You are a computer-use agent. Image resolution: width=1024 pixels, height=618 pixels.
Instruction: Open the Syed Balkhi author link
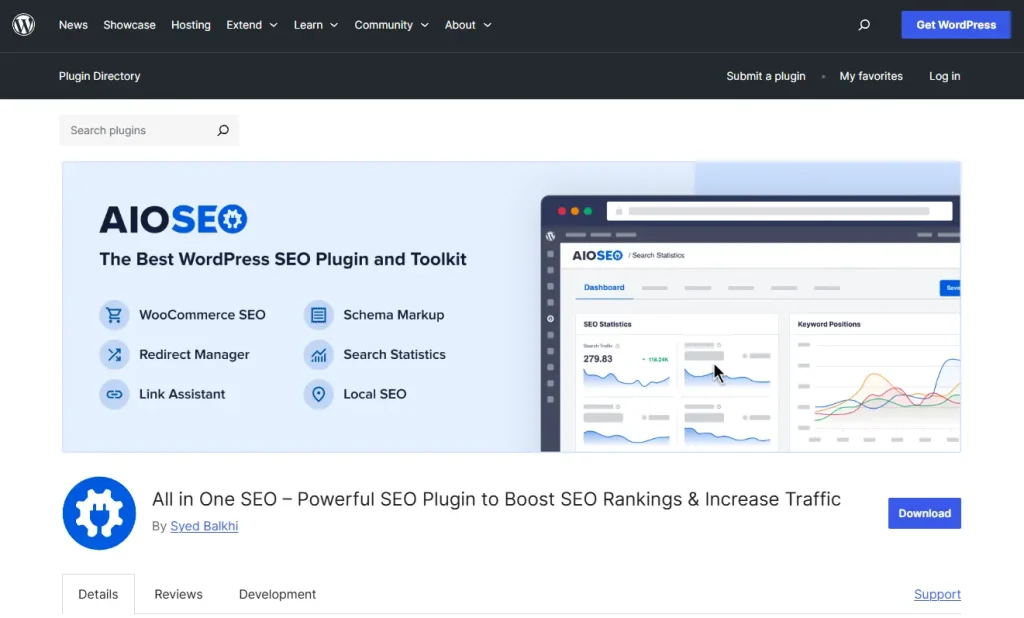[x=204, y=525]
